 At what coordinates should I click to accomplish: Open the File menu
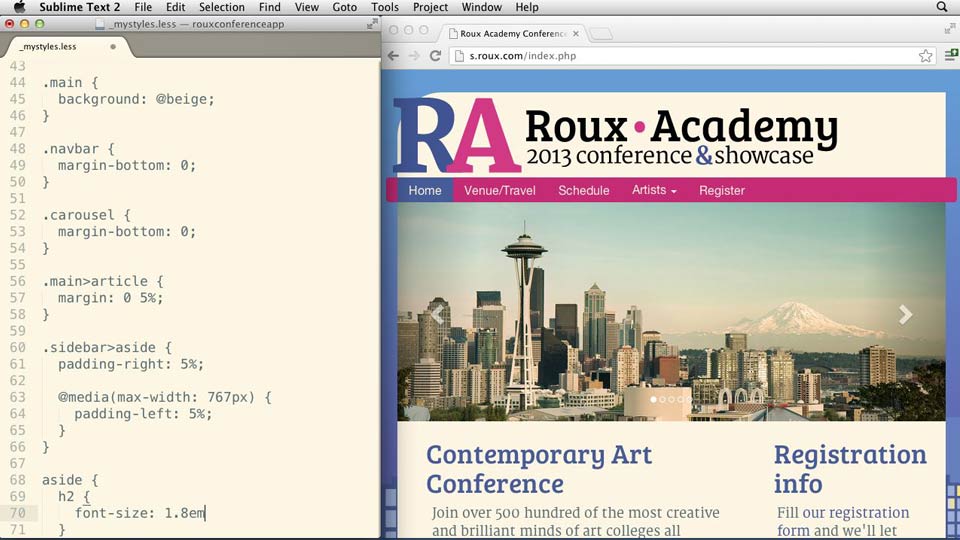tap(143, 7)
